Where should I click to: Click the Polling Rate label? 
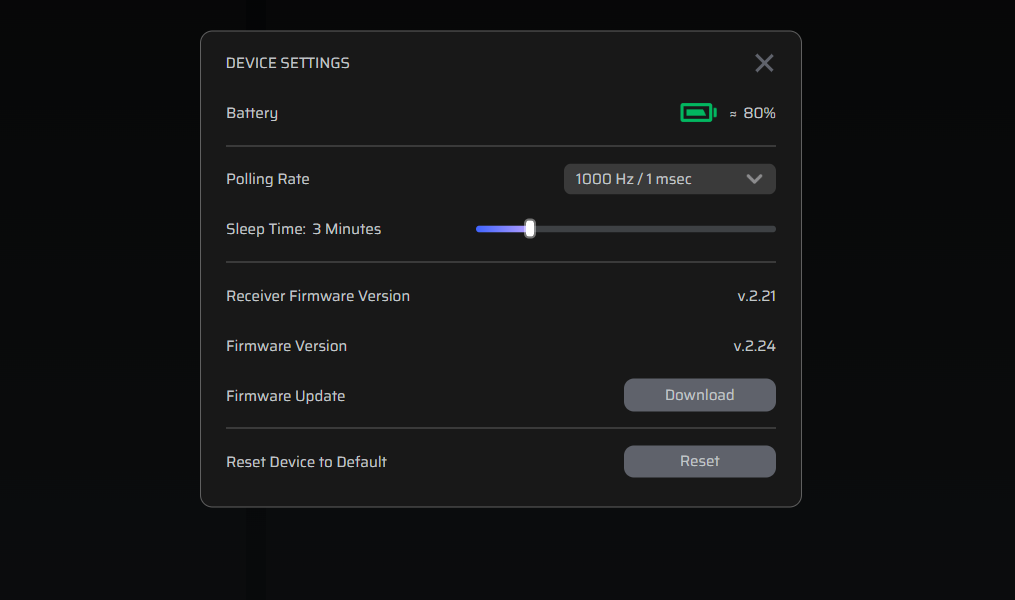click(x=268, y=179)
